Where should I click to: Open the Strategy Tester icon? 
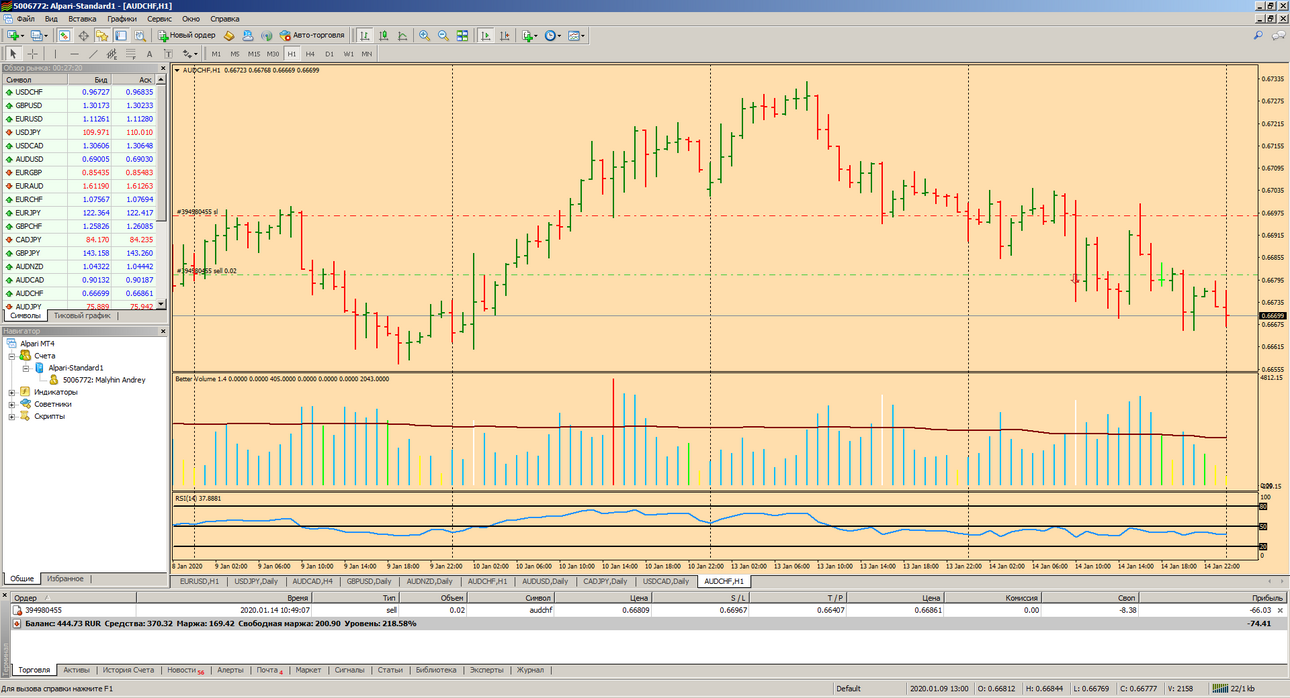click(x=140, y=35)
